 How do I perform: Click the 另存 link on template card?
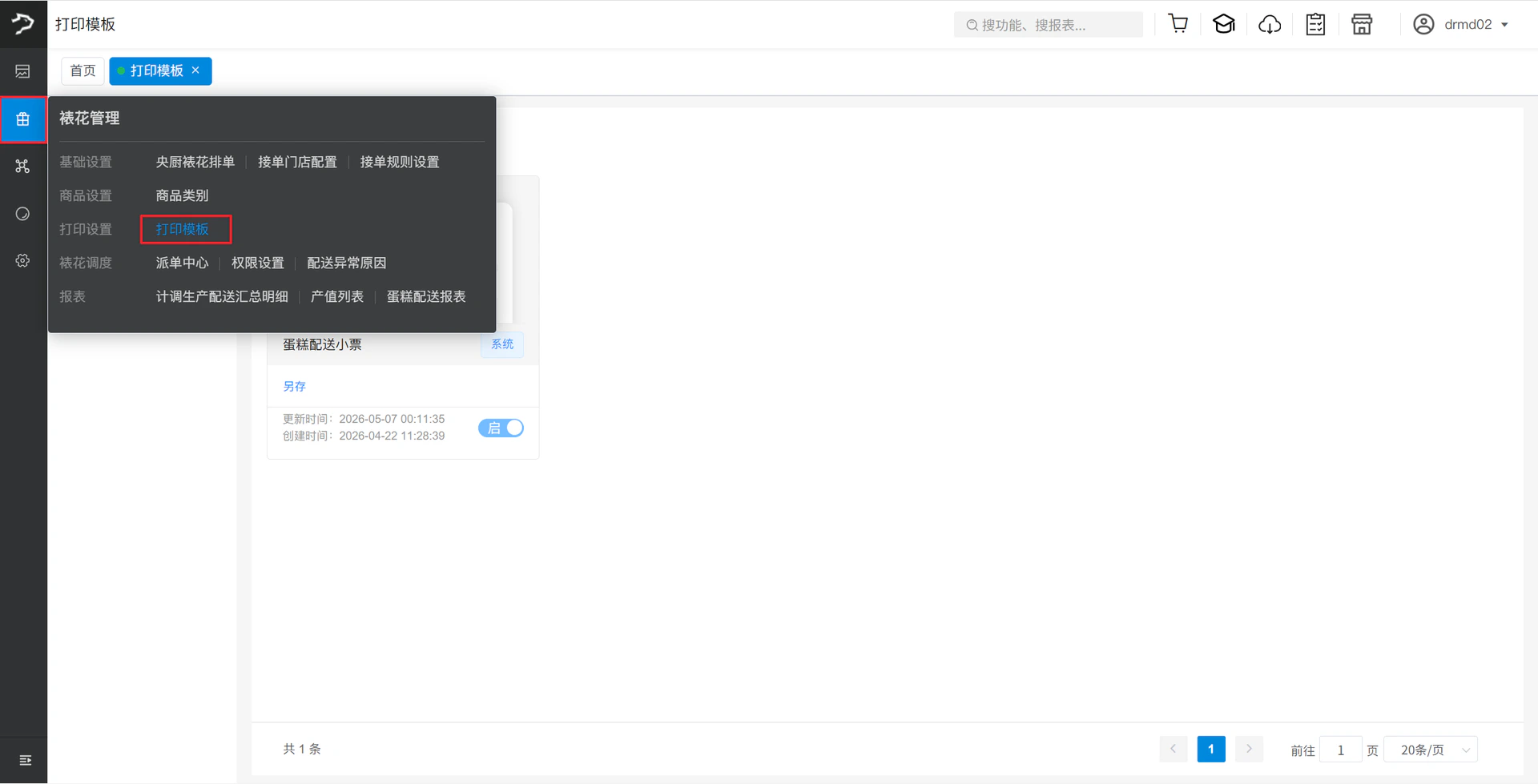(x=294, y=386)
